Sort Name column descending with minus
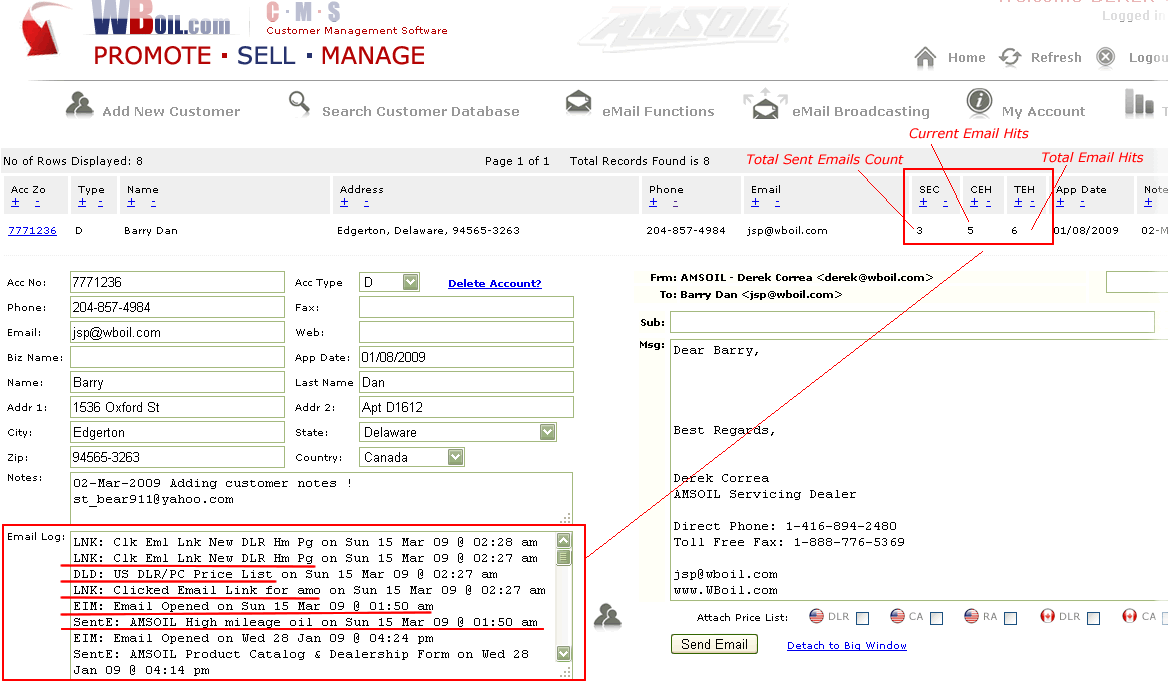Image resolution: width=1168 pixels, height=683 pixels. coord(153,203)
